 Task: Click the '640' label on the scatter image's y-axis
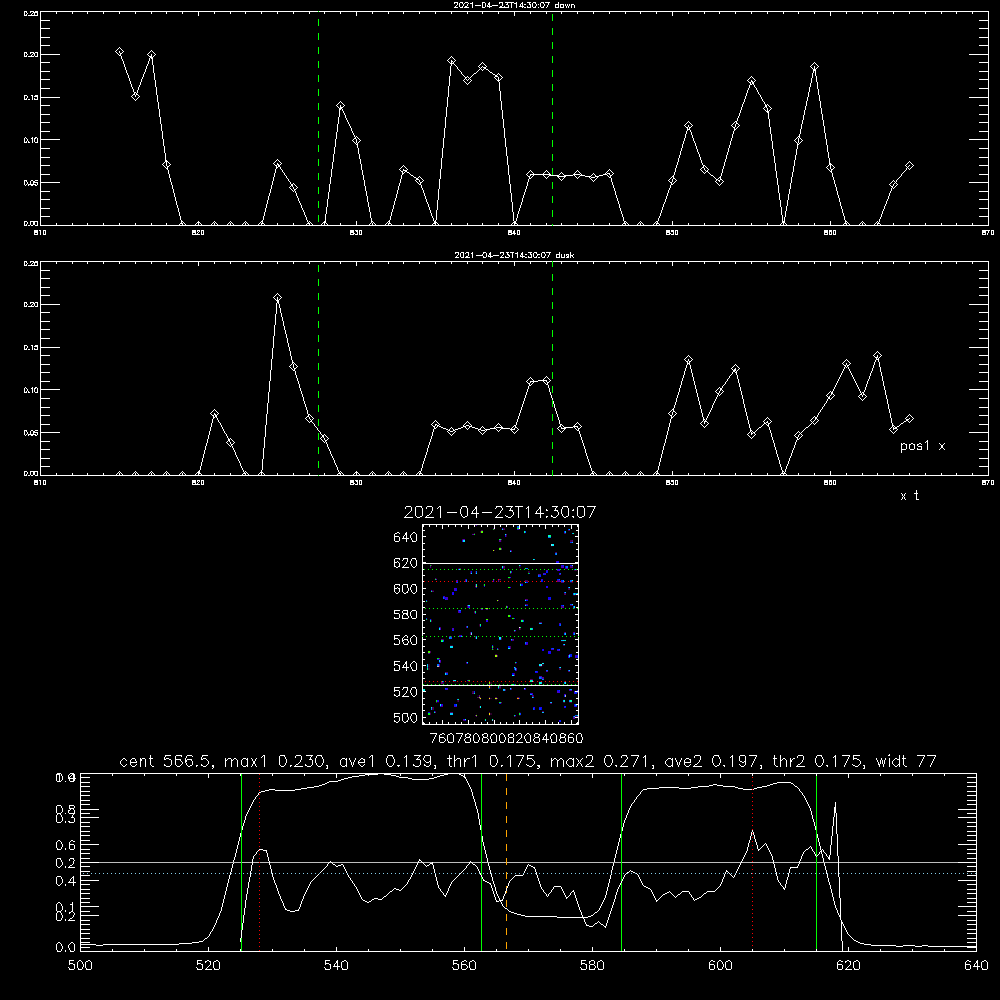pos(406,538)
